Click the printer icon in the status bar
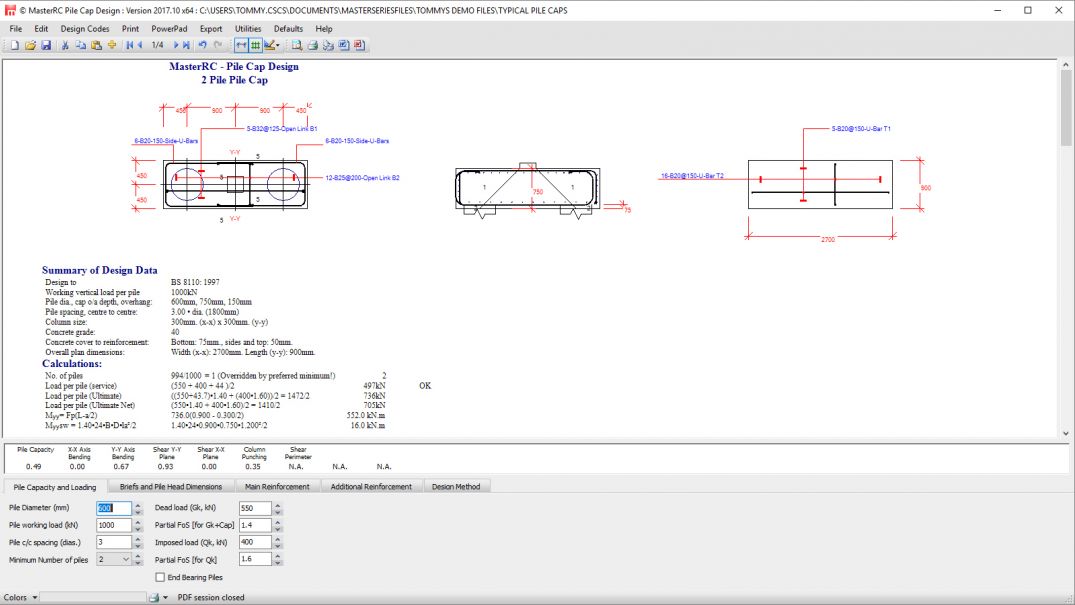Image resolution: width=1075 pixels, height=605 pixels. tap(154, 597)
